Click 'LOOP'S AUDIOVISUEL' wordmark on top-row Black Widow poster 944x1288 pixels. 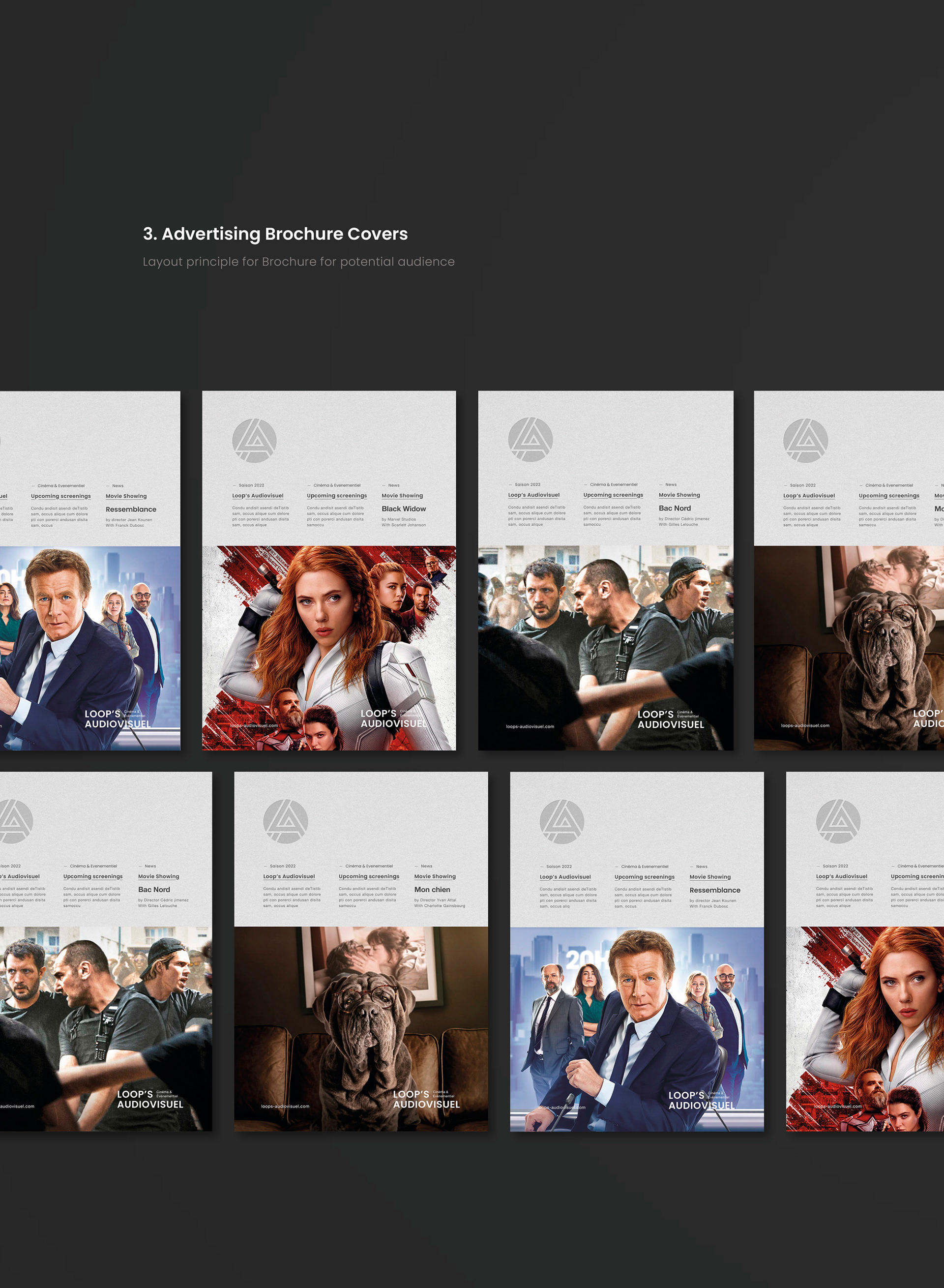click(394, 719)
